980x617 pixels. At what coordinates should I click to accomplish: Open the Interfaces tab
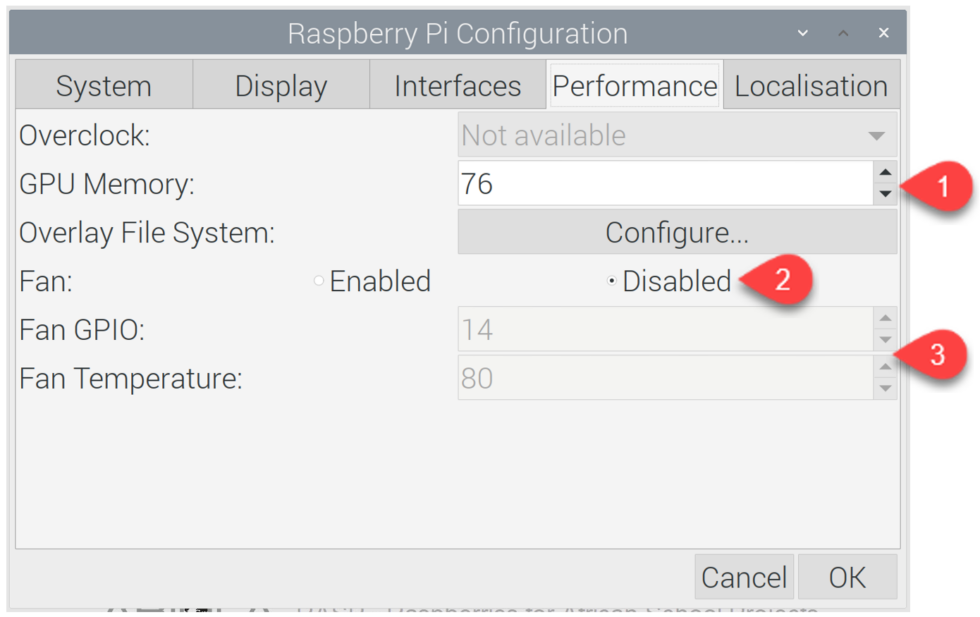pos(458,86)
